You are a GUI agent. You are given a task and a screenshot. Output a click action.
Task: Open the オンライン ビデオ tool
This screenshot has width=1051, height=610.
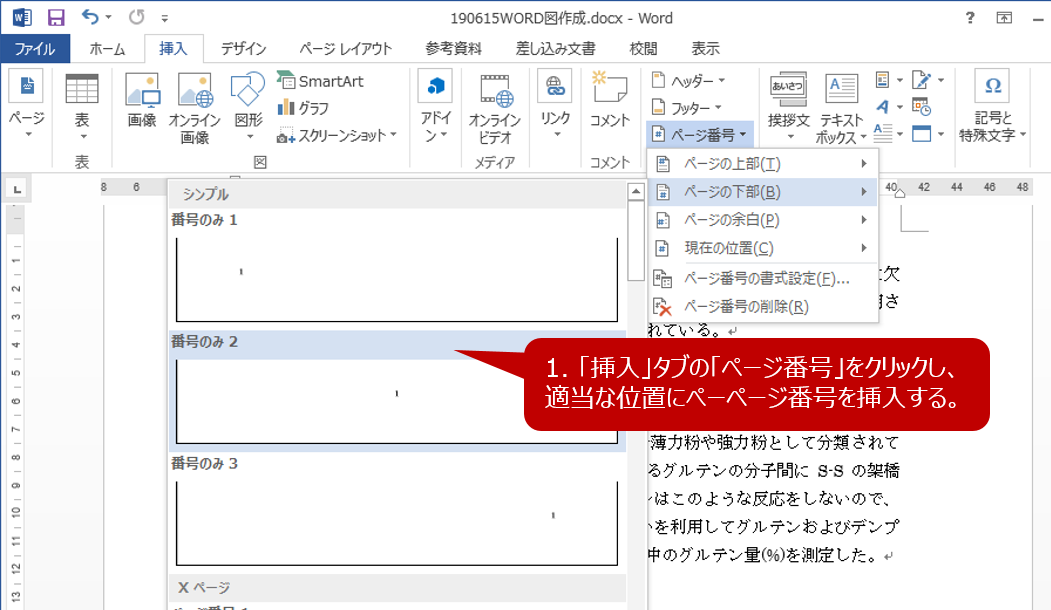click(x=495, y=108)
